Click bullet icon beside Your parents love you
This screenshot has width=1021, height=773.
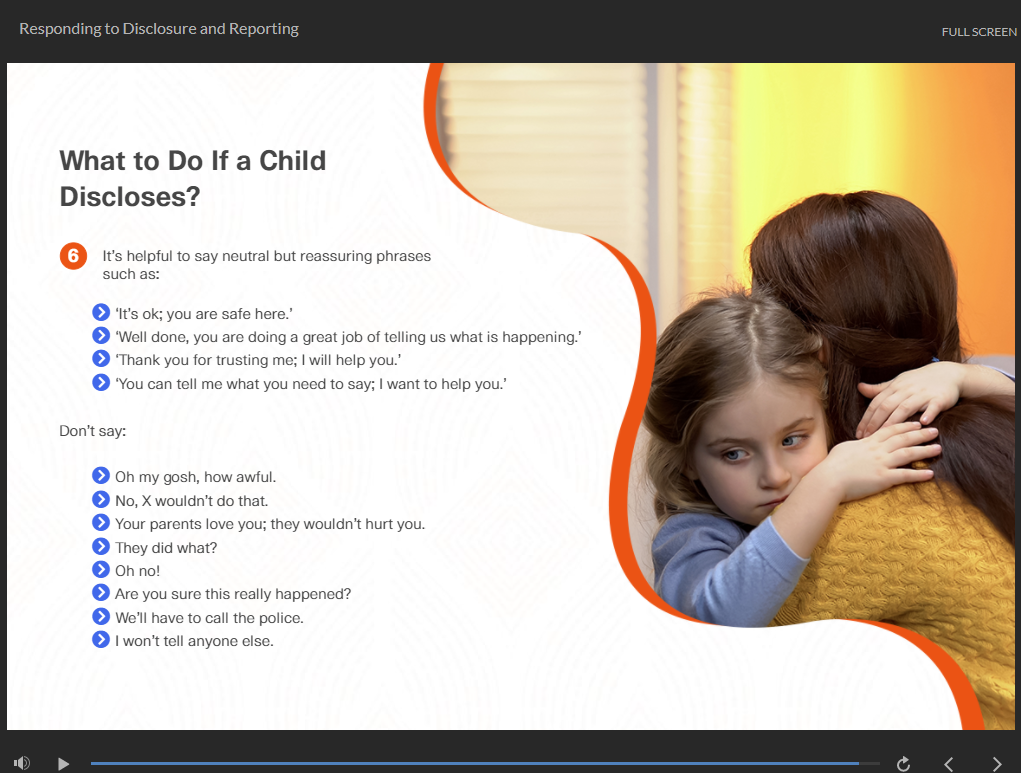pos(101,523)
